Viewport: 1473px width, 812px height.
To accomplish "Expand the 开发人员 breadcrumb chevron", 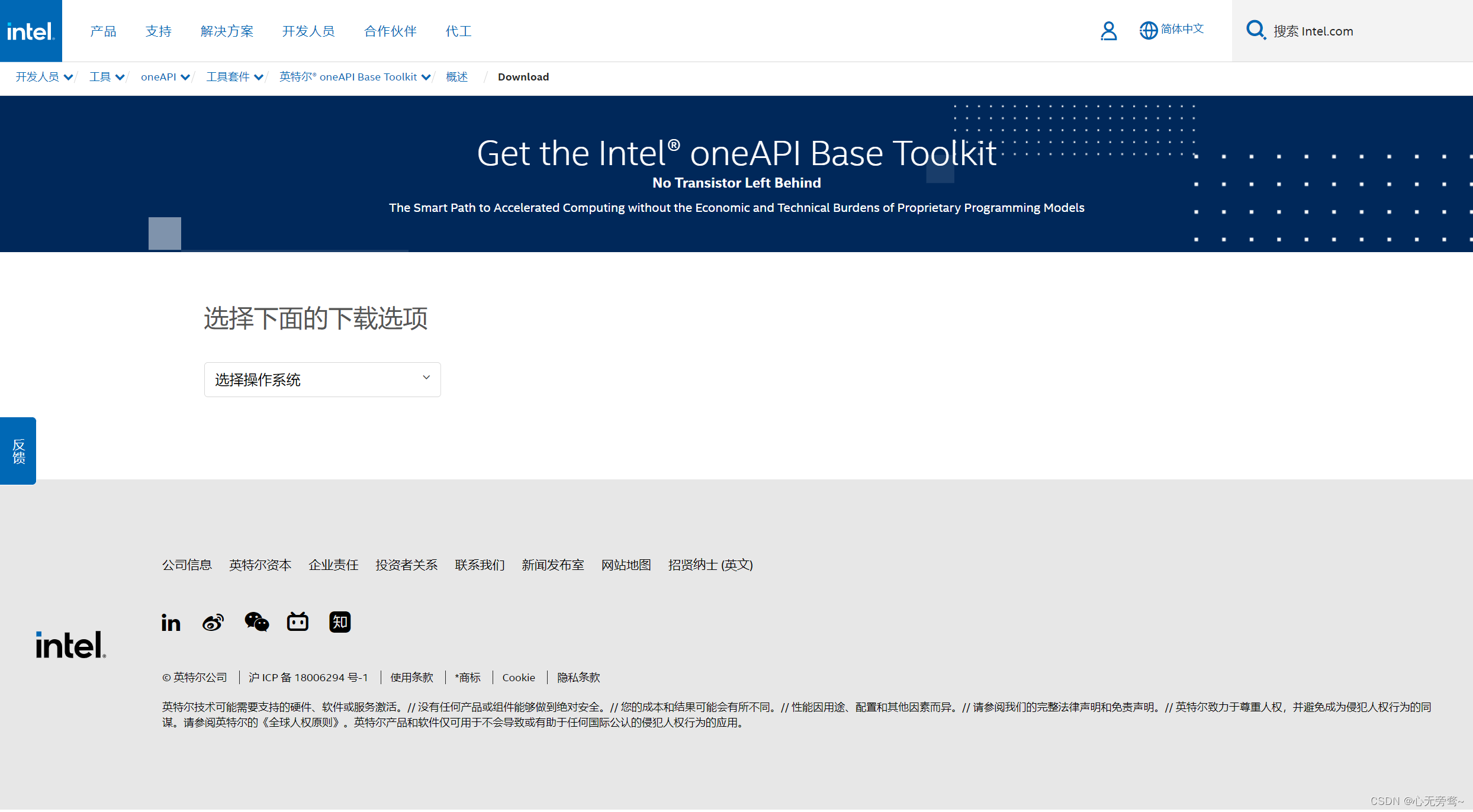I will pos(68,77).
